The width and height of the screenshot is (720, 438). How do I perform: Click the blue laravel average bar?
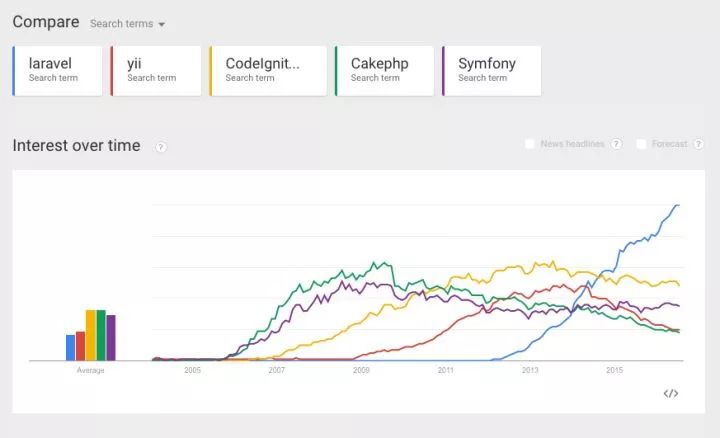[70, 347]
